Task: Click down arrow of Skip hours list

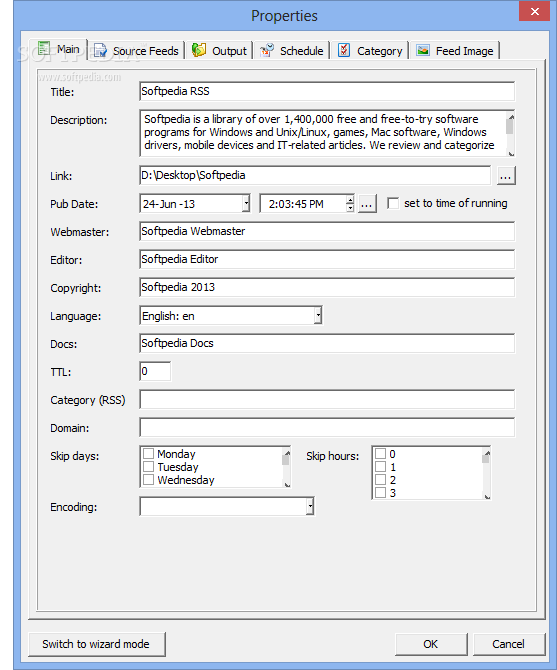Action: (487, 496)
